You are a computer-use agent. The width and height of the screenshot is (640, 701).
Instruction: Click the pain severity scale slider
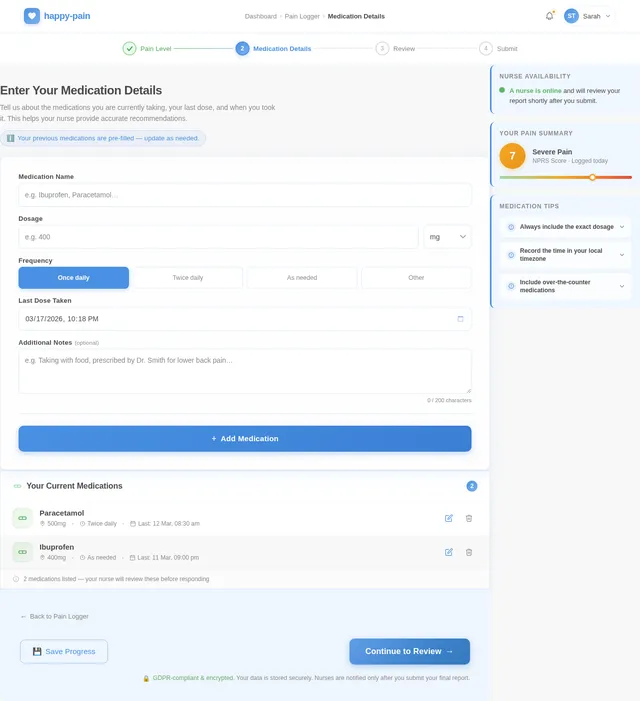pyautogui.click(x=566, y=177)
